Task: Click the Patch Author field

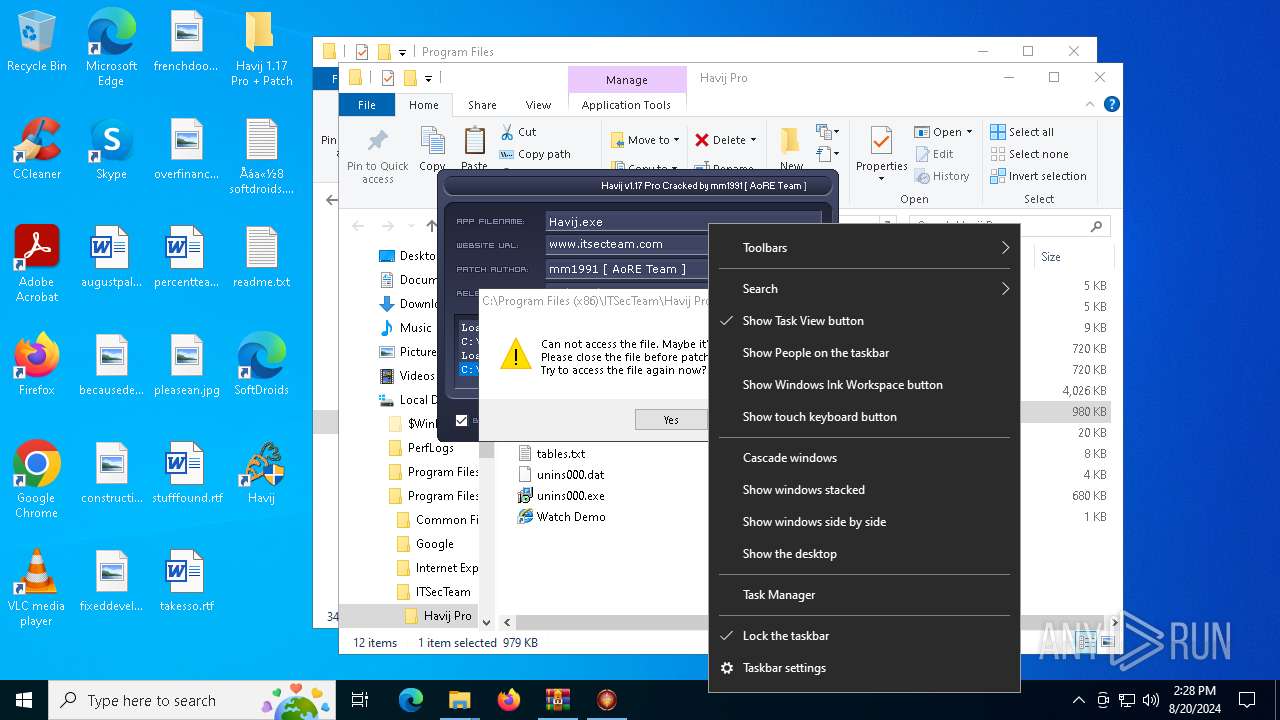Action: click(627, 269)
